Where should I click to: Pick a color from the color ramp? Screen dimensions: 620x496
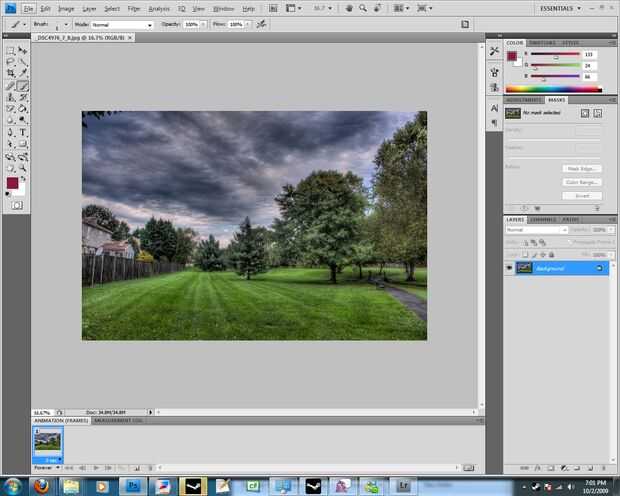[x=554, y=89]
